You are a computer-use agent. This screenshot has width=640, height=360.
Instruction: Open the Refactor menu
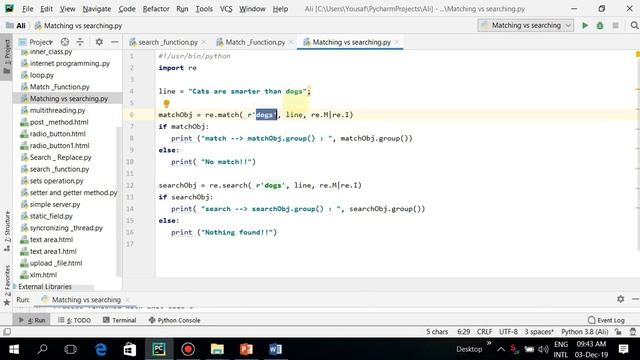click(x=156, y=9)
